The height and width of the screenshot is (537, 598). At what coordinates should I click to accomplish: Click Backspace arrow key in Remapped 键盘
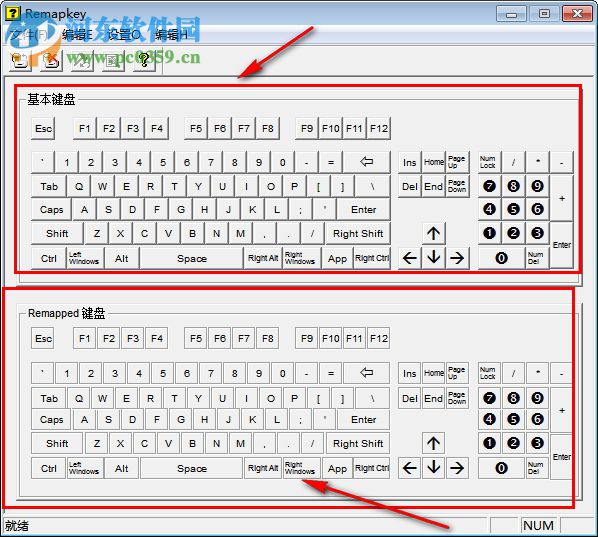click(x=367, y=373)
